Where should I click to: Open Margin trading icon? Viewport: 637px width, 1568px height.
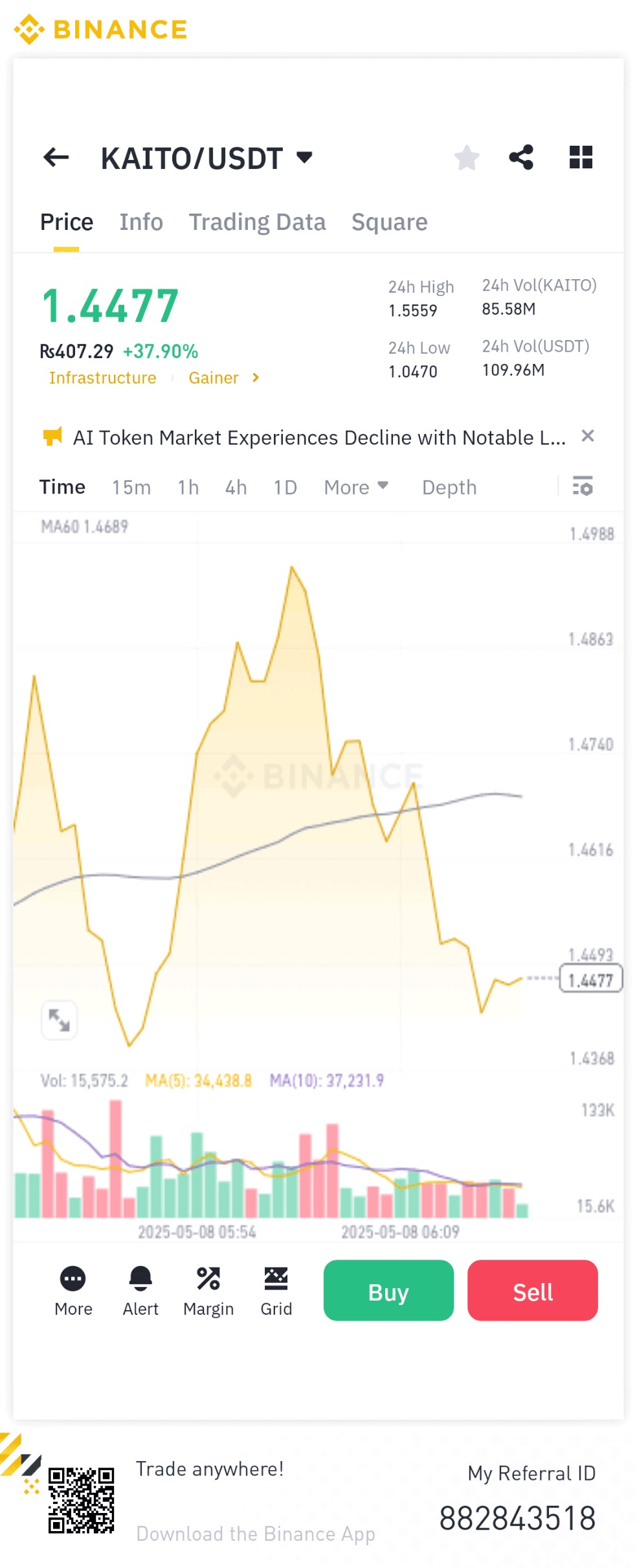coord(208,1279)
